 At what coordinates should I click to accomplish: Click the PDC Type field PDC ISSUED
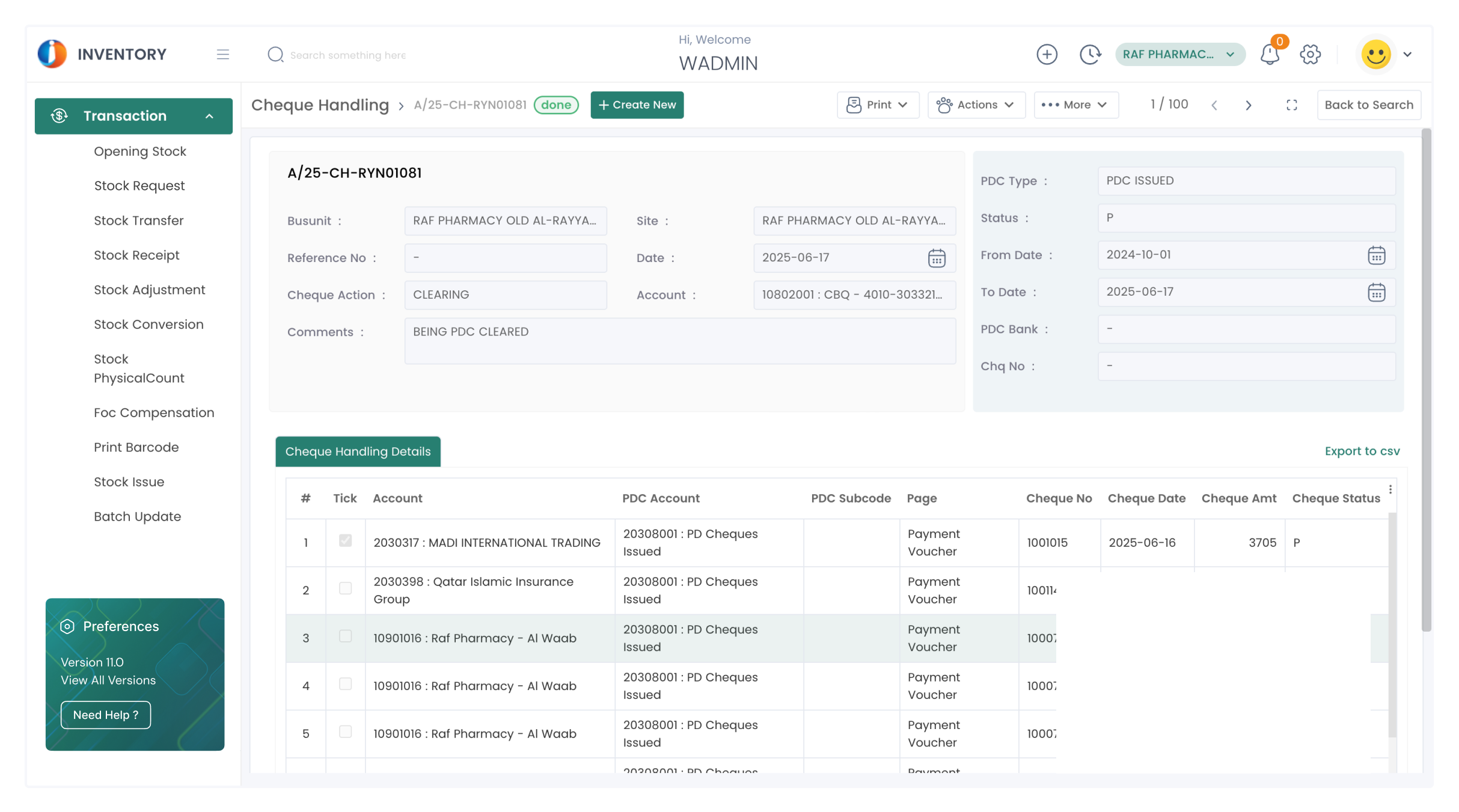(1246, 181)
